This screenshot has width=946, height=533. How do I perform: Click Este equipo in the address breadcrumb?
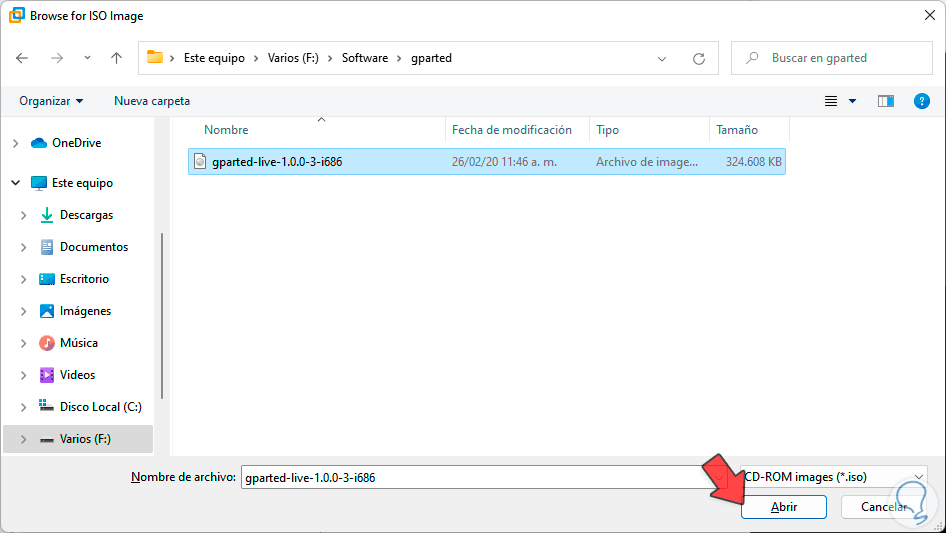coord(214,58)
